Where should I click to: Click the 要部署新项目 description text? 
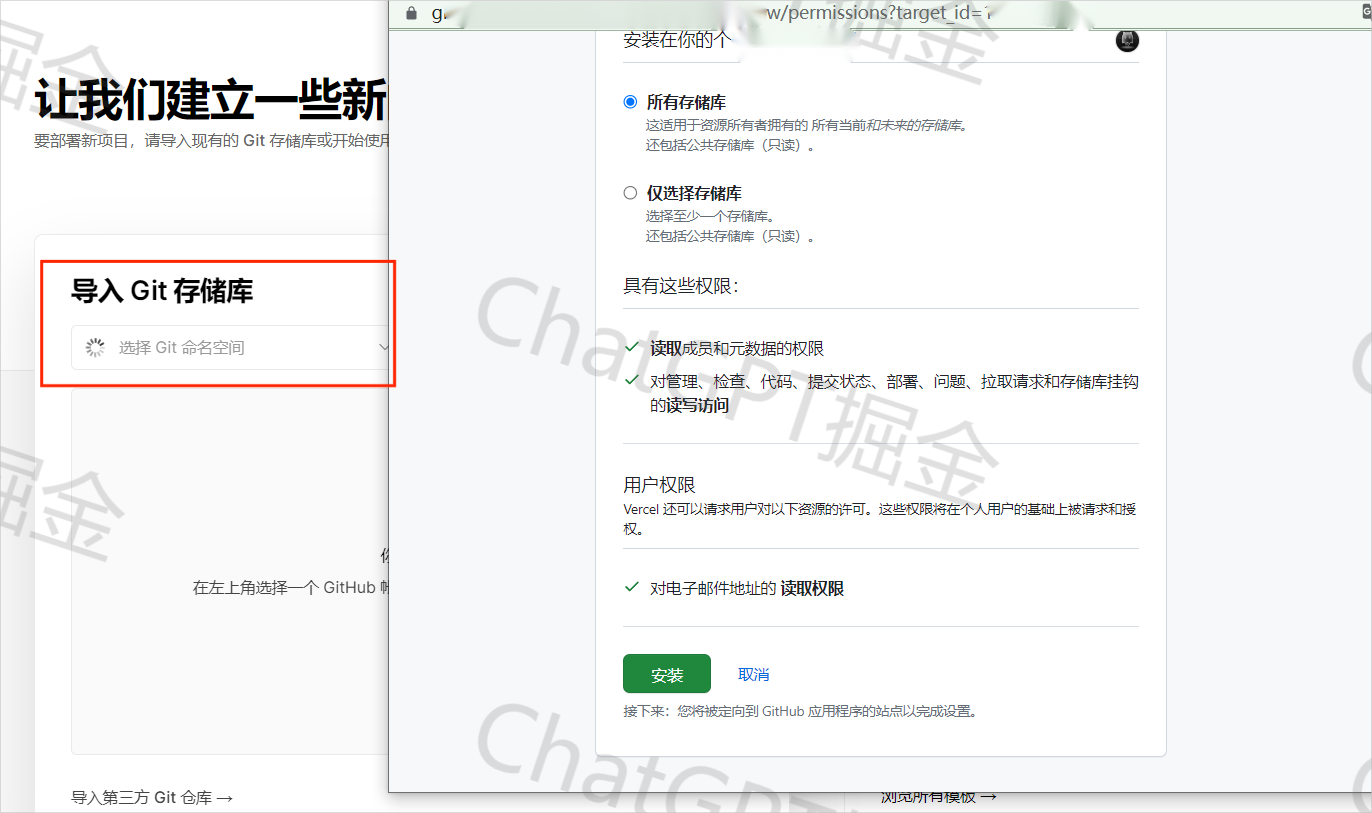(x=211, y=141)
